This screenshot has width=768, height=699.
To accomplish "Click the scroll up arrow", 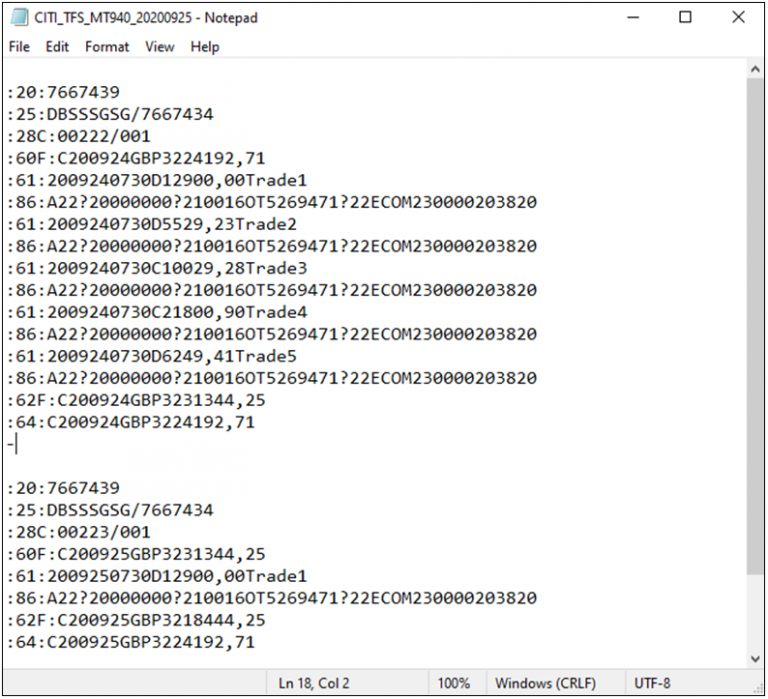I will [x=756, y=69].
